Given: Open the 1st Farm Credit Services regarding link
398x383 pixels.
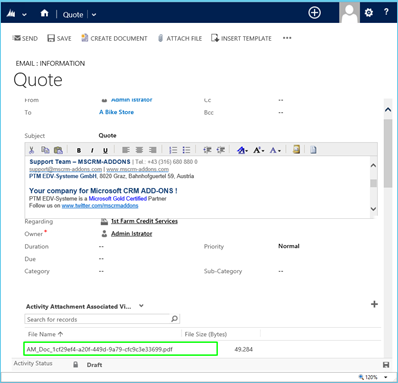Looking at the screenshot, I should [x=144, y=221].
